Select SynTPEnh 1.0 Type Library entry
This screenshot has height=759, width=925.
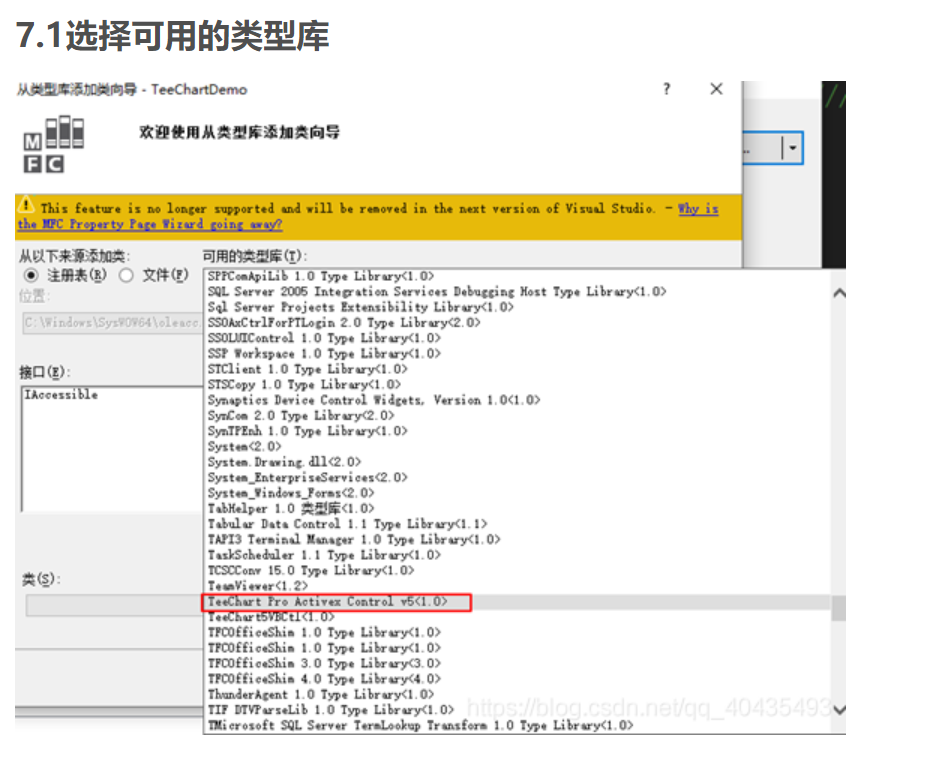coord(307,431)
